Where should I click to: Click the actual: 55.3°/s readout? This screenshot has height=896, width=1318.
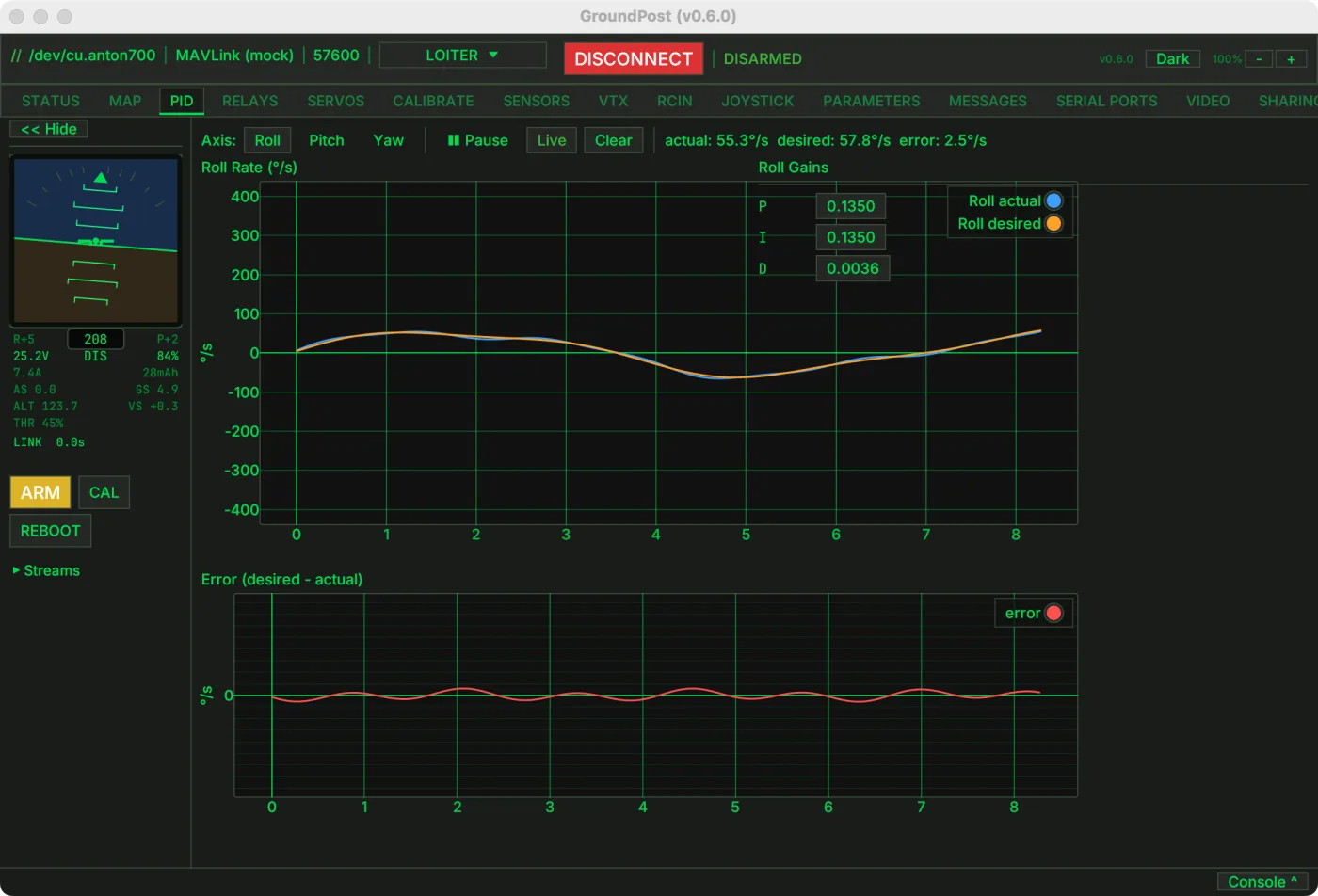pos(716,140)
